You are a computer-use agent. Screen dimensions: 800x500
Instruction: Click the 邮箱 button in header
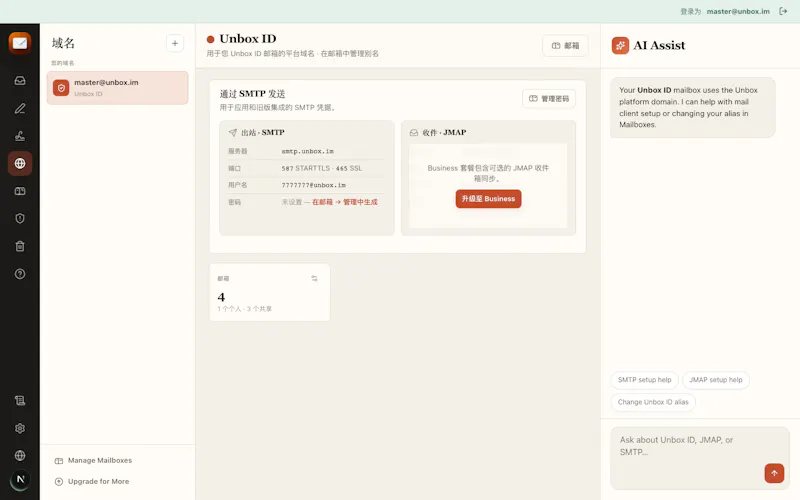pos(565,45)
